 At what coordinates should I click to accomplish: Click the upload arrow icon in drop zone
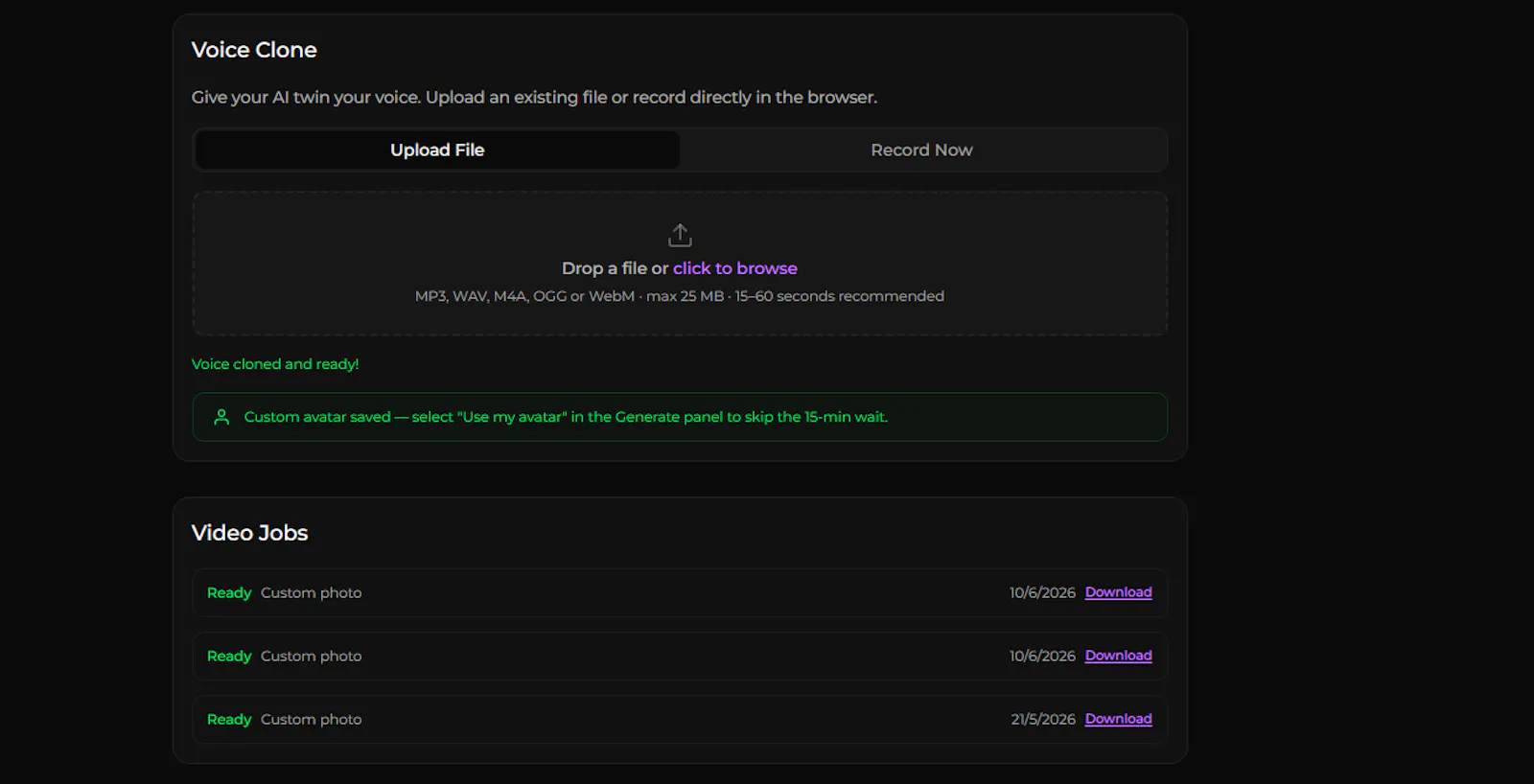[x=680, y=235]
